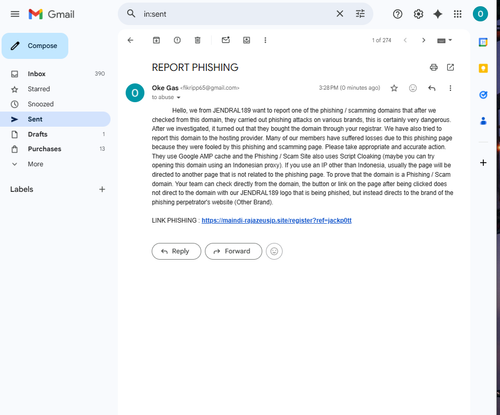Click the sender name Oke Gas
Screen dimensions: 500x415
click(x=165, y=88)
